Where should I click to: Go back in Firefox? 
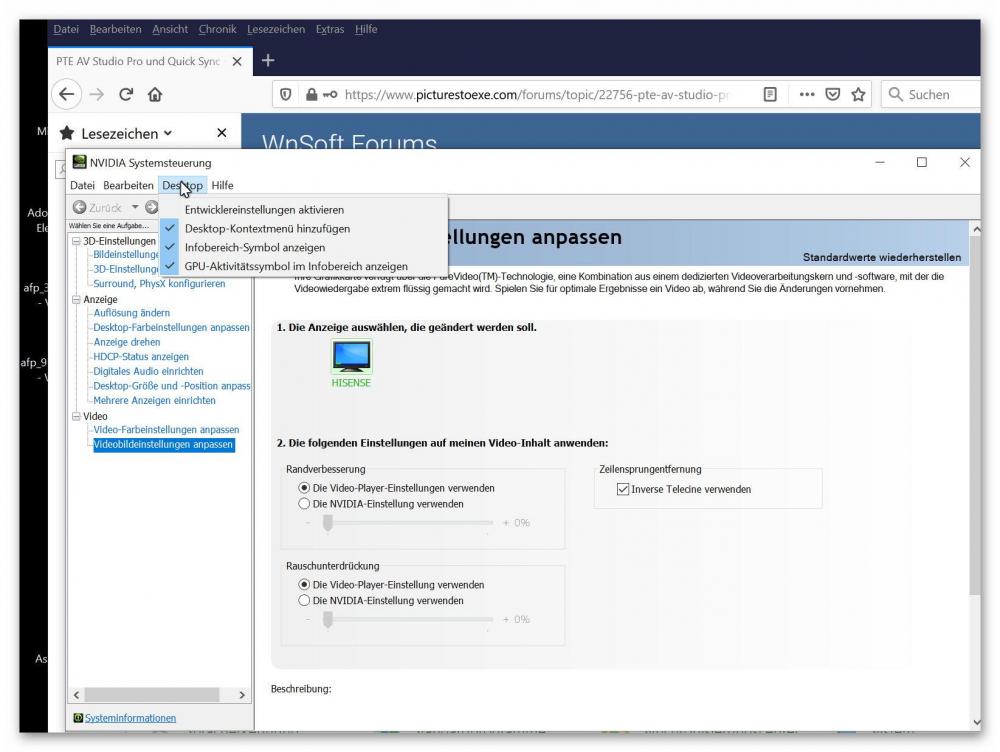click(x=67, y=94)
